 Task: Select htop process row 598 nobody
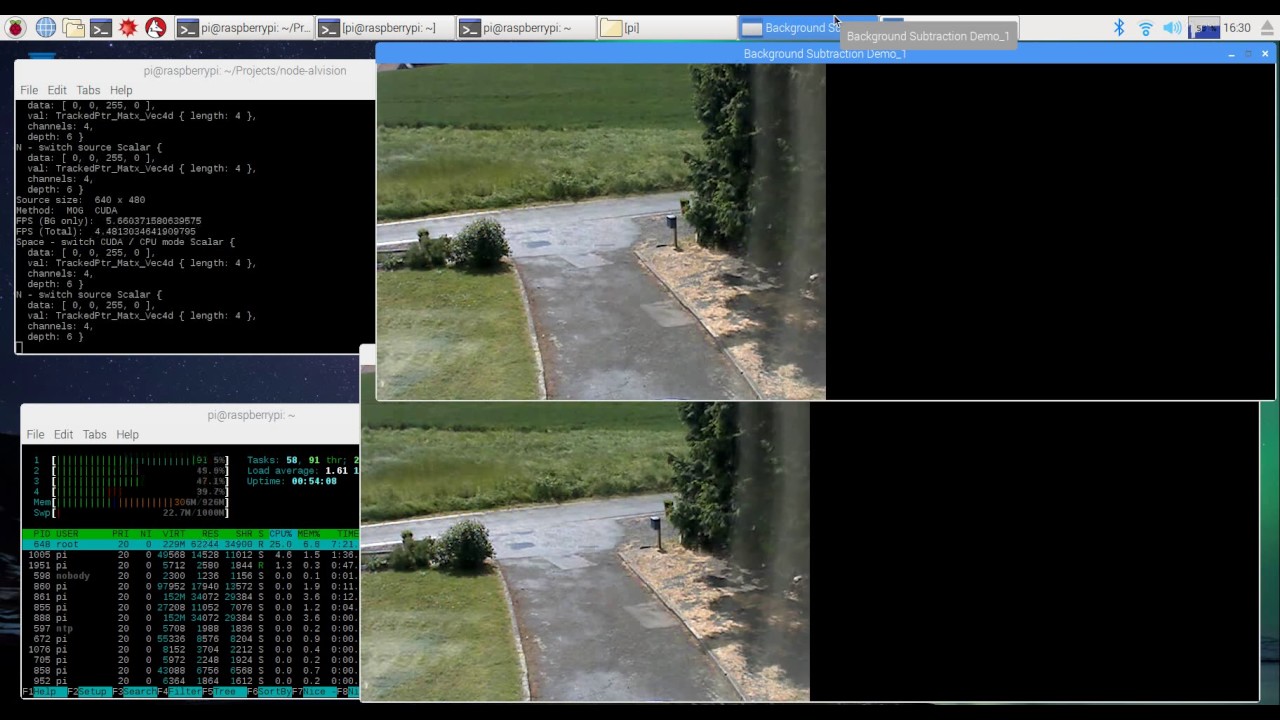(190, 576)
